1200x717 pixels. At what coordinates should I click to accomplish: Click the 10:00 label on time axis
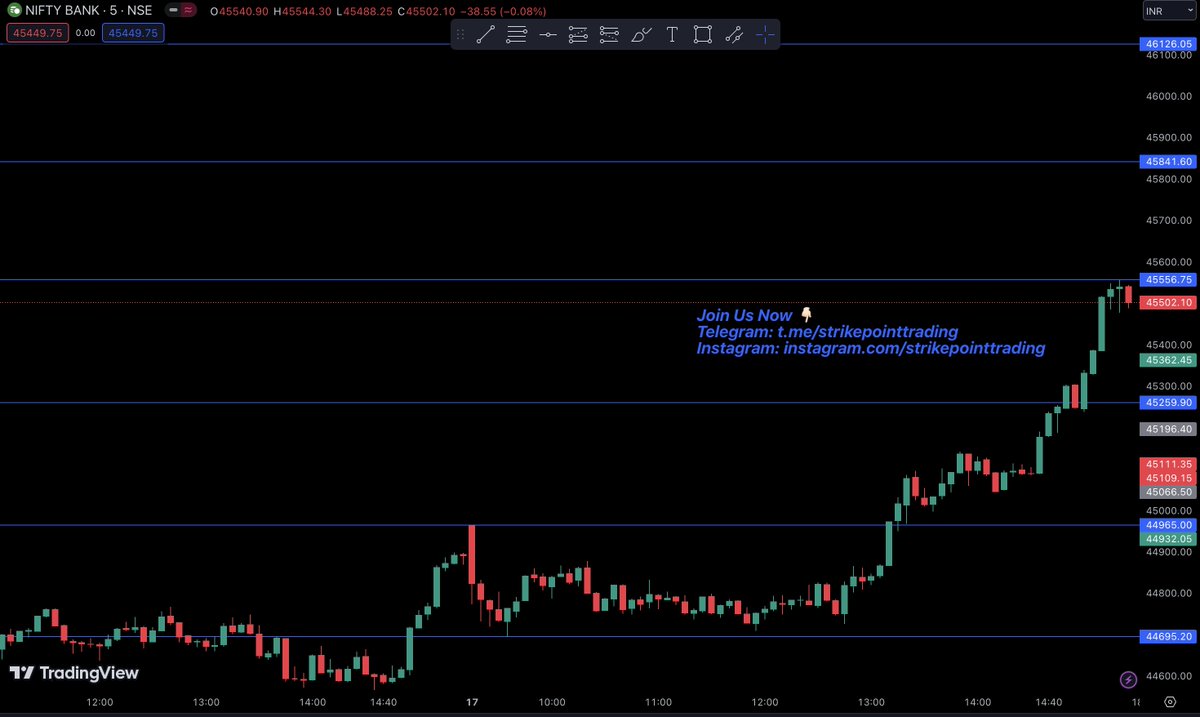550,702
